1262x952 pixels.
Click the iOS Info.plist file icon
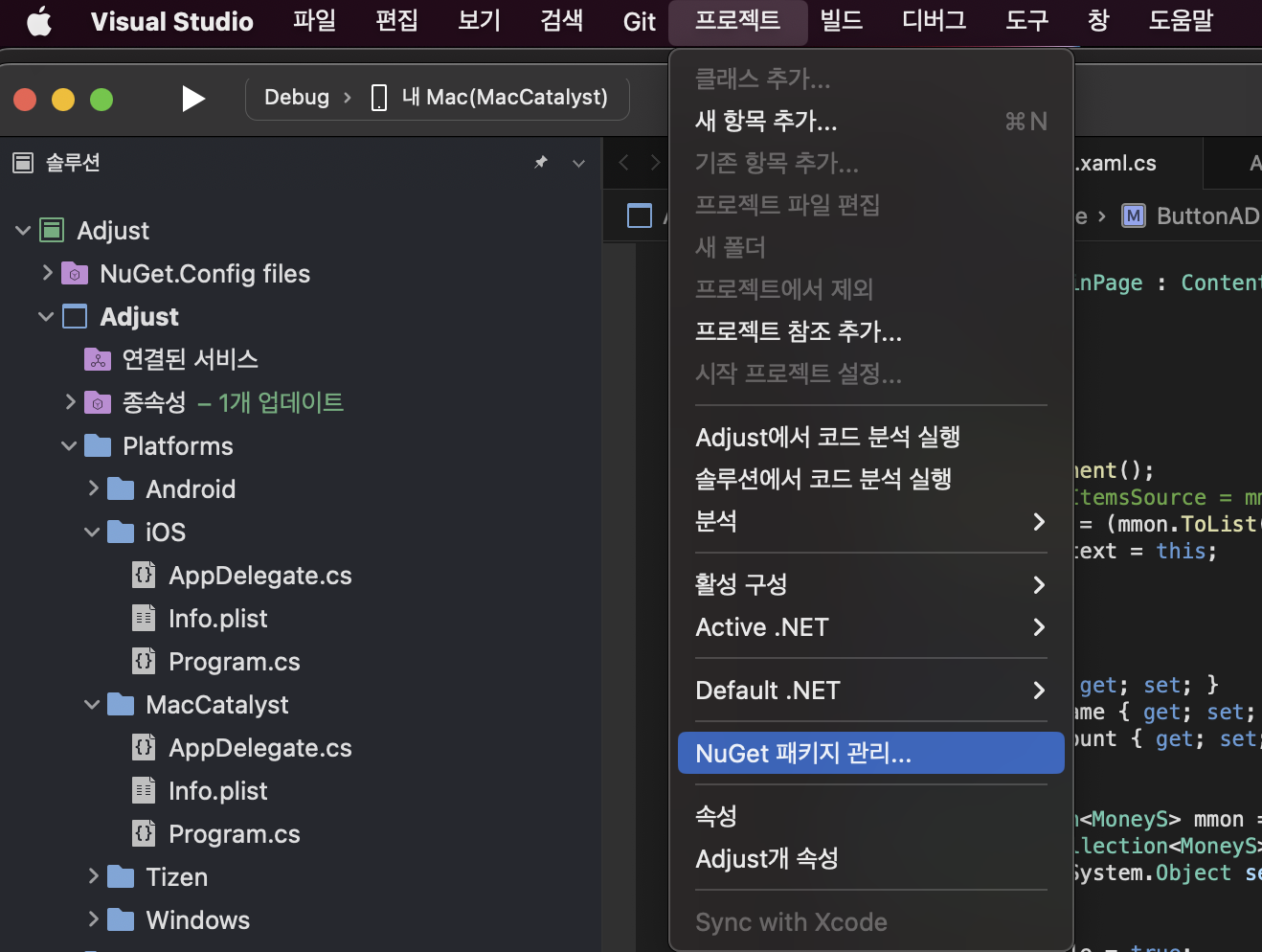144,618
